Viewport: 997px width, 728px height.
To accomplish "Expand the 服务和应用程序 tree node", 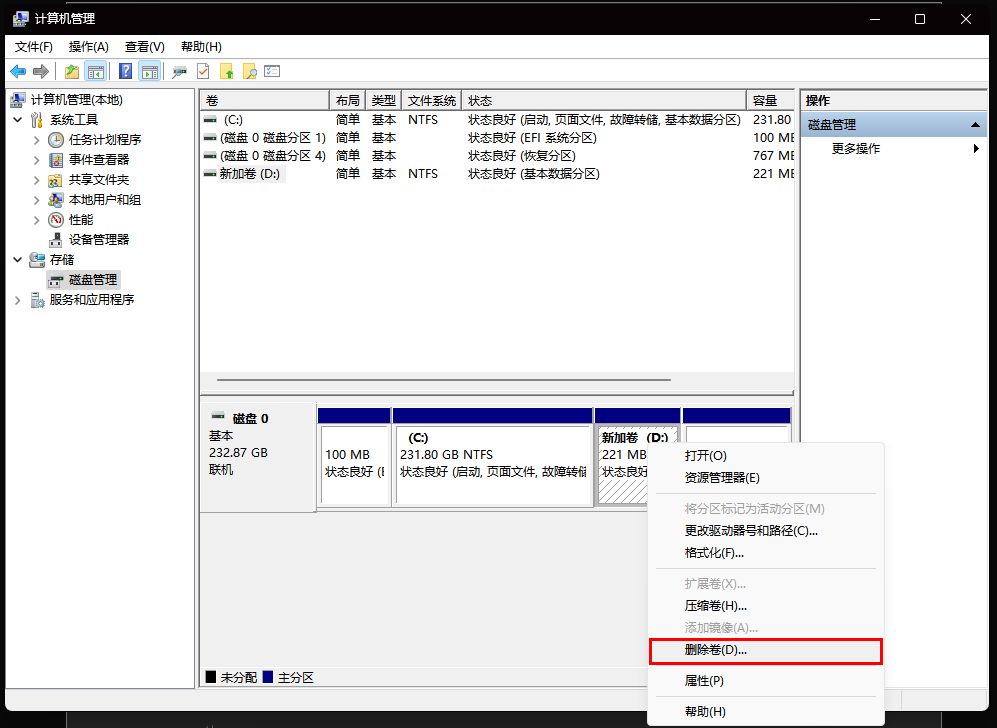I will point(17,299).
